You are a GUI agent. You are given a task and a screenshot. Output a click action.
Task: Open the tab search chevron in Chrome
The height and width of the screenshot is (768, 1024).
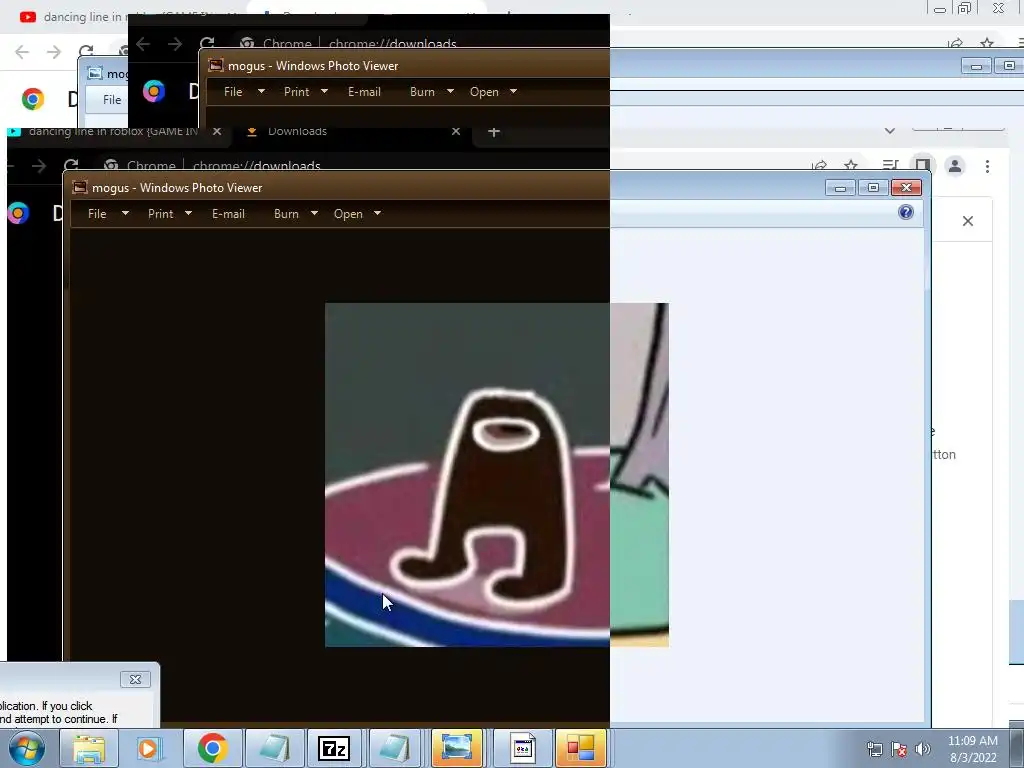pos(889,131)
